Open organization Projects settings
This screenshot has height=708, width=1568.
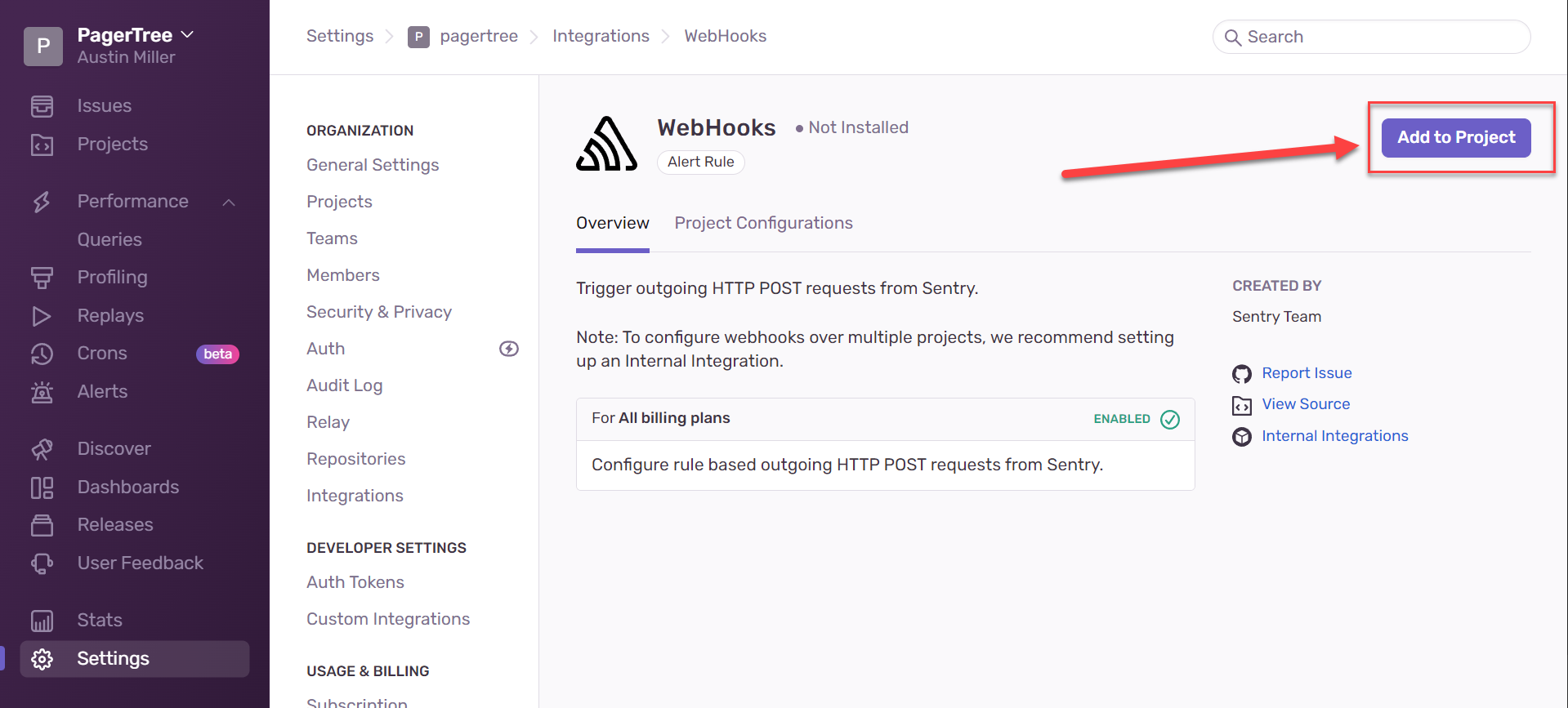[x=339, y=202]
